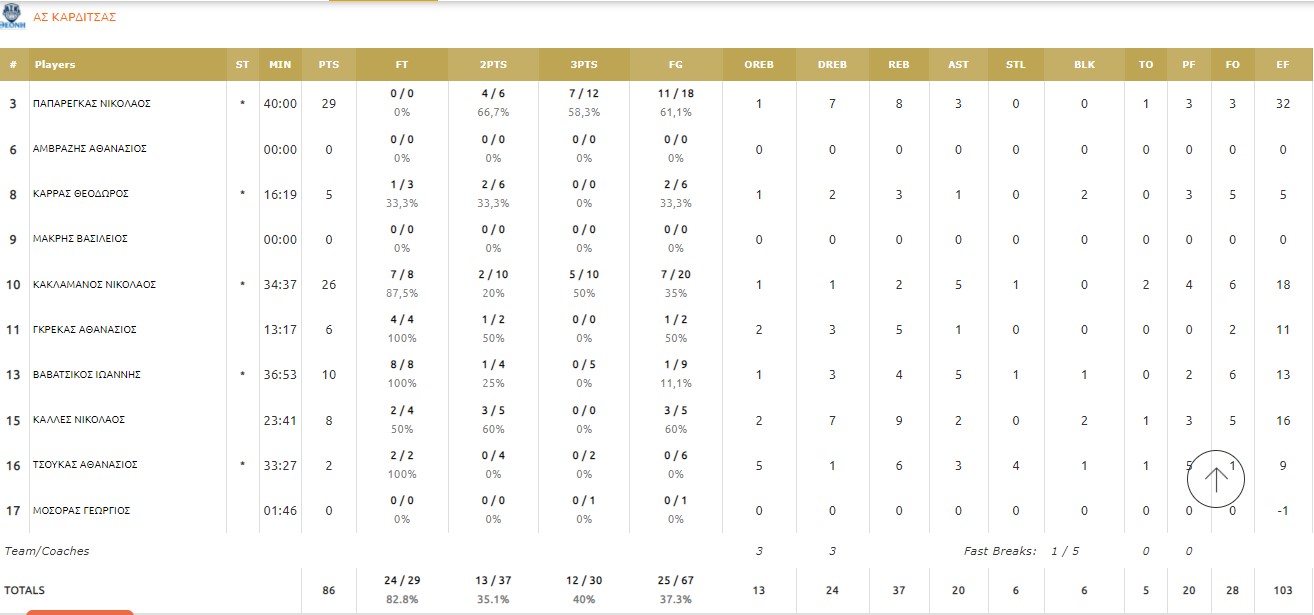Click the Players column header
Screen dimensions: 1314x615
(55, 65)
